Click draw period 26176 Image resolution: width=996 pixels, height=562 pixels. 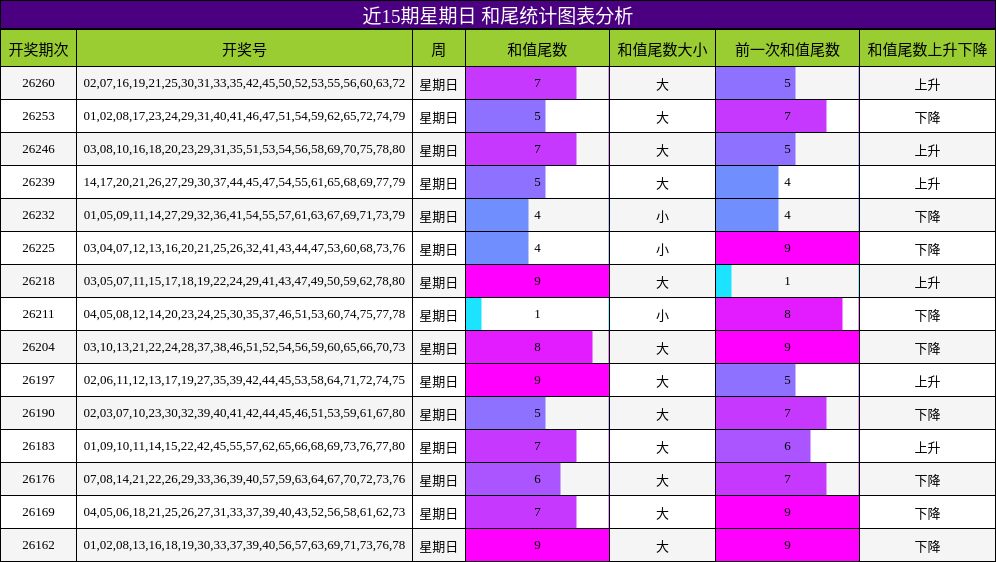[x=38, y=479]
